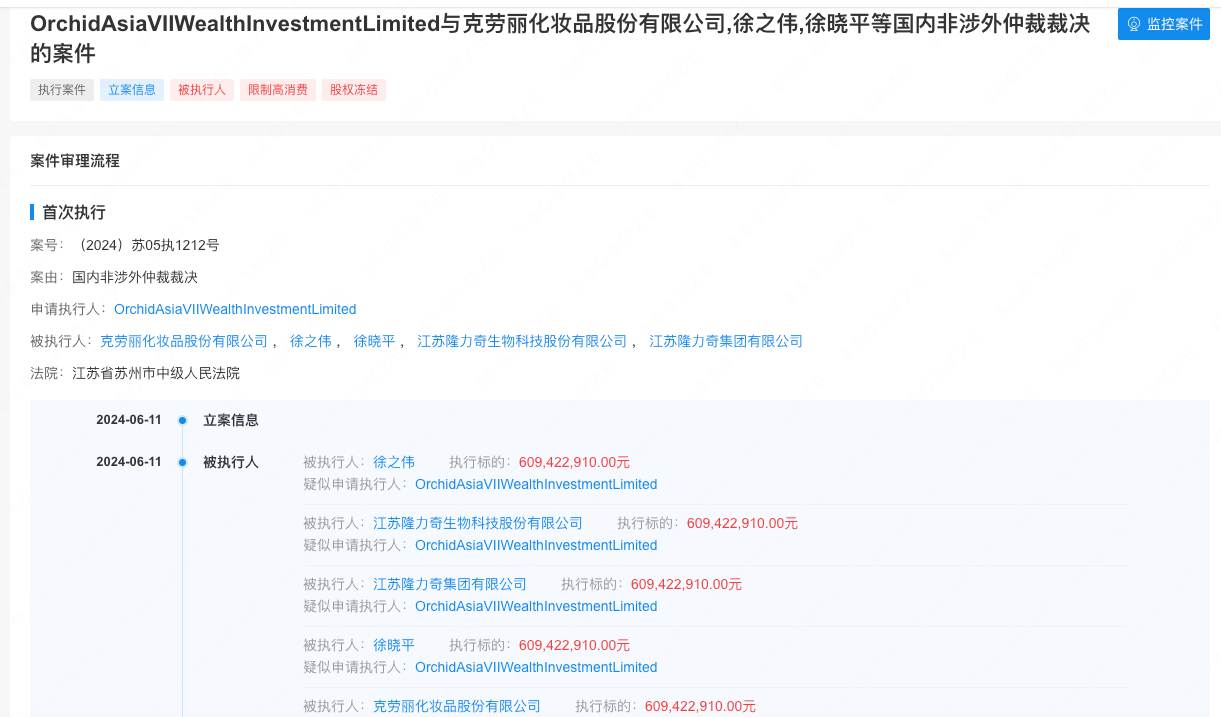Click the case number (2024)苏05执1212号
The image size is (1221, 717).
146,245
